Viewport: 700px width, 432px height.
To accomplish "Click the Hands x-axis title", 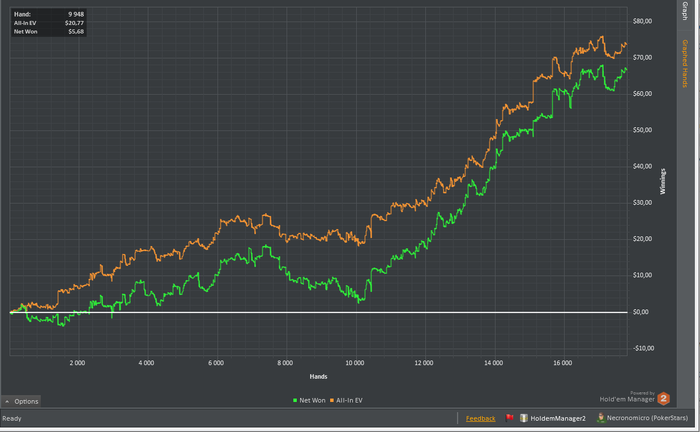I will 318,377.
